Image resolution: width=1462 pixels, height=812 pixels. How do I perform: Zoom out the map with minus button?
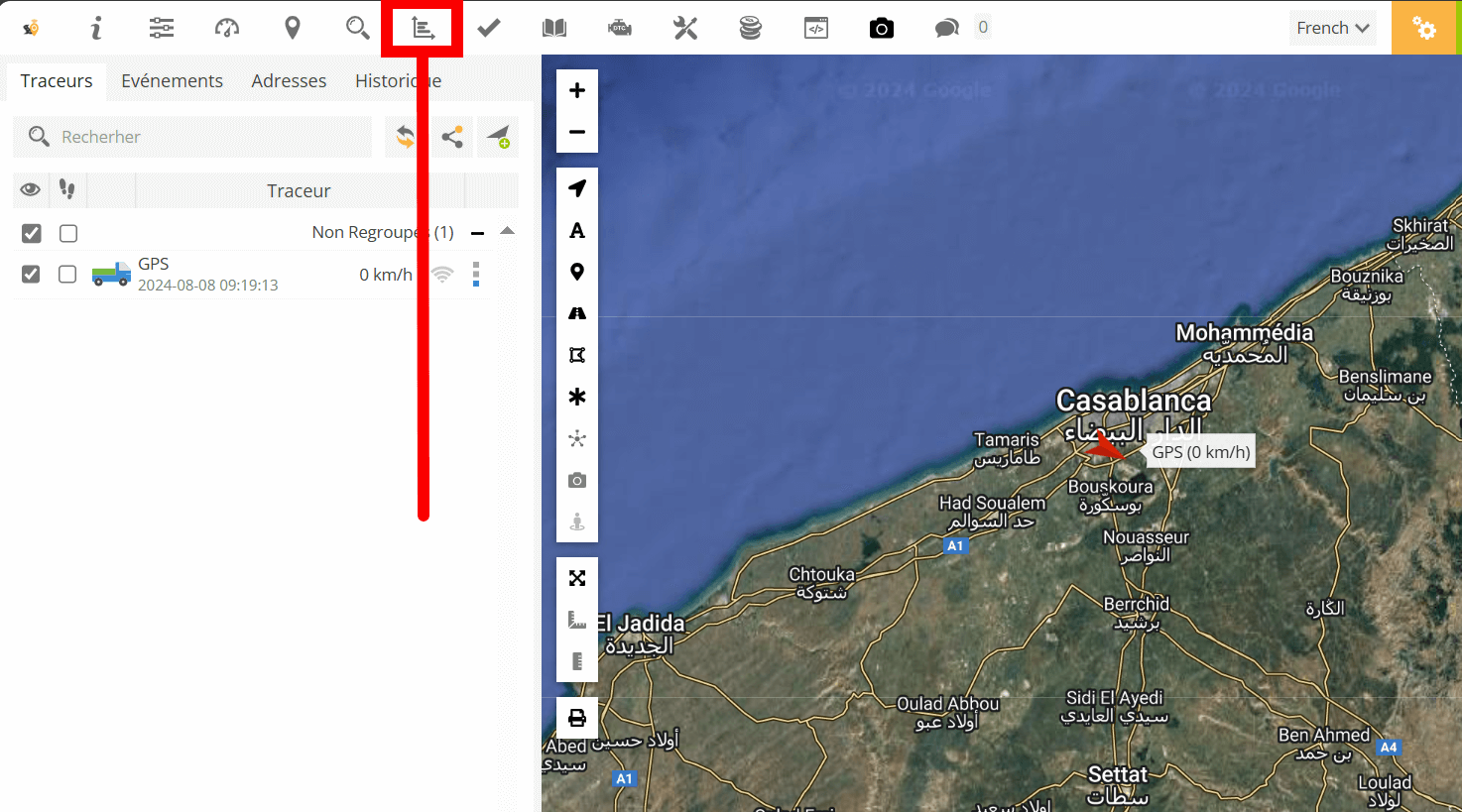click(x=577, y=132)
